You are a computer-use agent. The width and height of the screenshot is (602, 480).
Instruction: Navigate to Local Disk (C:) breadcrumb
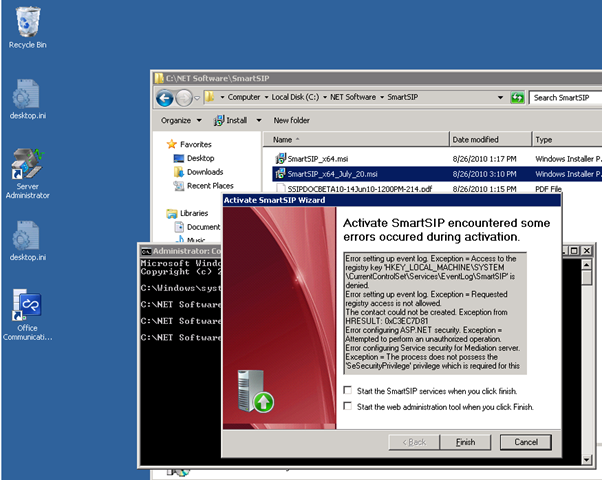pos(295,97)
